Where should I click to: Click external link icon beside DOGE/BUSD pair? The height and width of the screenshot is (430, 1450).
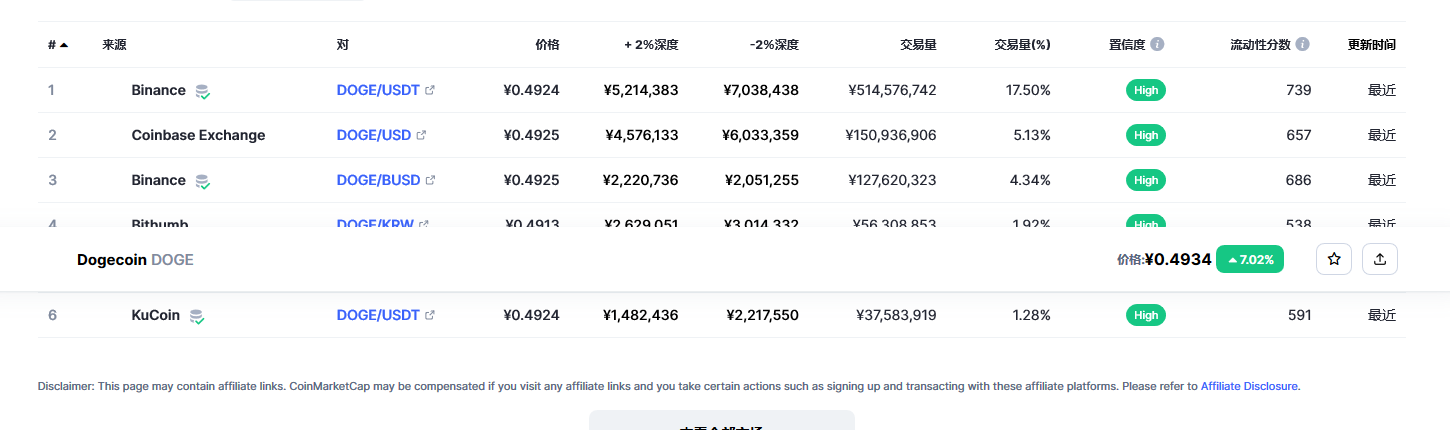(430, 180)
